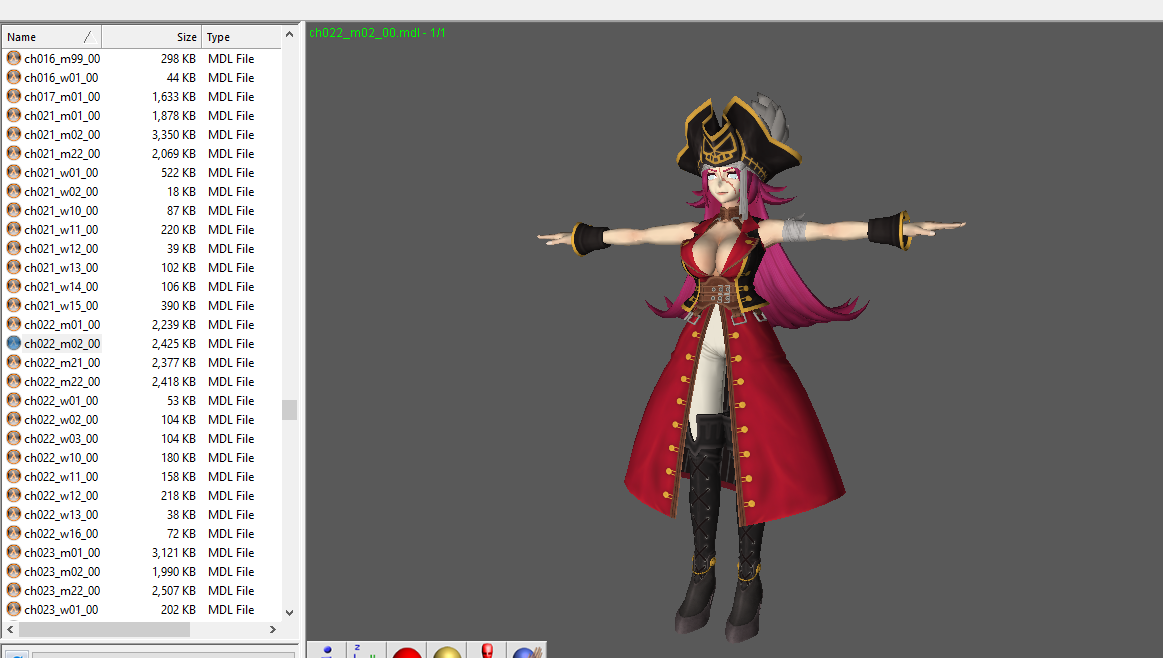This screenshot has height=658, width=1163.
Task: Click the horizontal scrollbar thumb under file list
Action: pos(104,629)
